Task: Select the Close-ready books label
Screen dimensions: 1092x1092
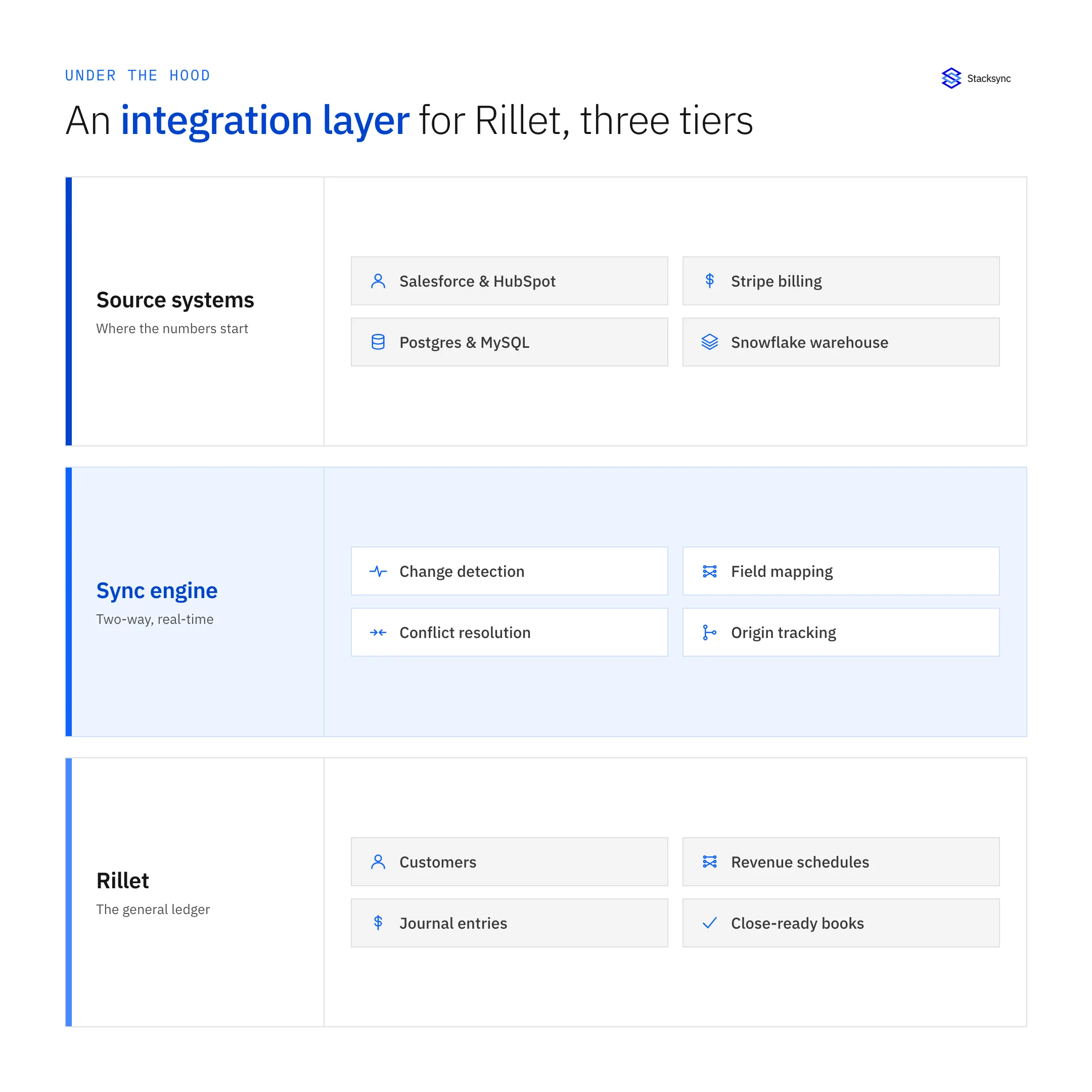Action: pyautogui.click(x=798, y=923)
